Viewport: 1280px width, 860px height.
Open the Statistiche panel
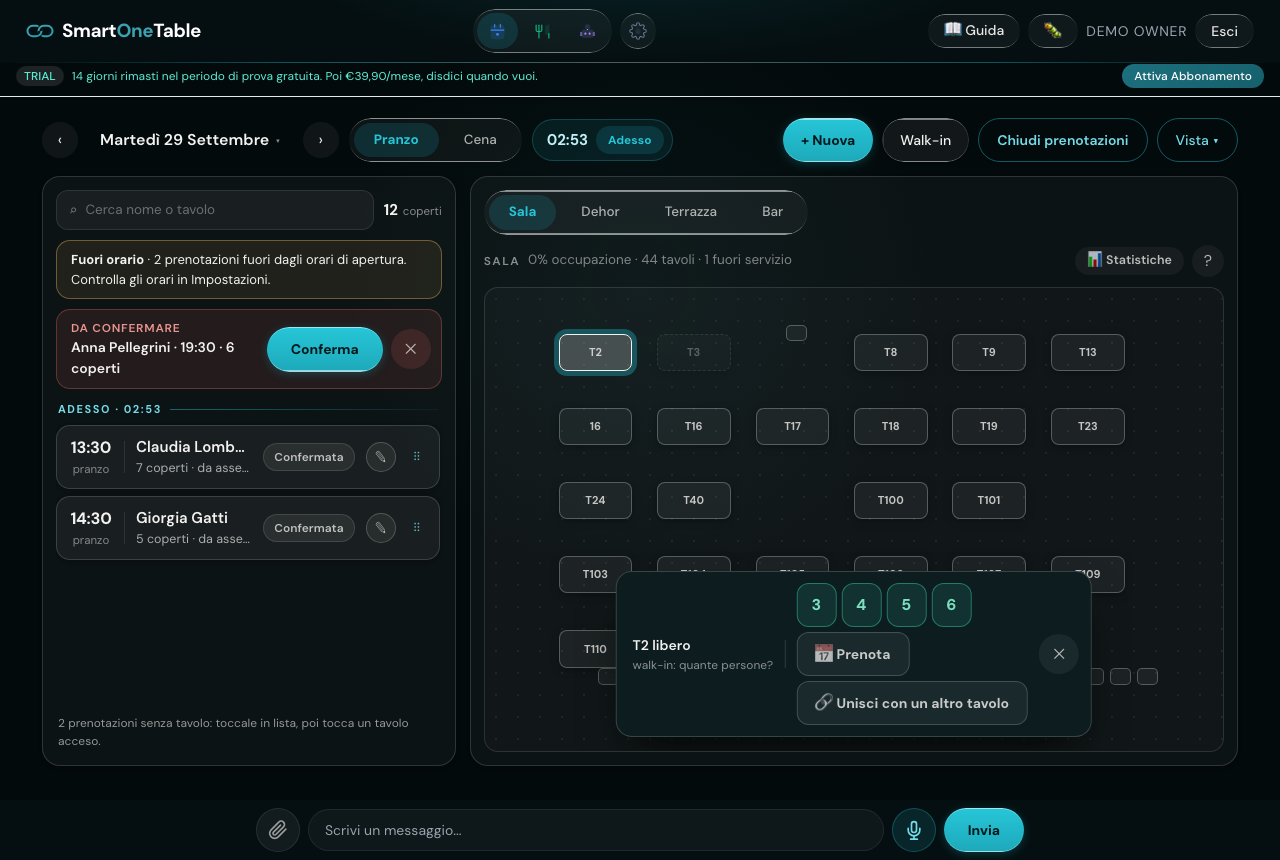point(1129,261)
